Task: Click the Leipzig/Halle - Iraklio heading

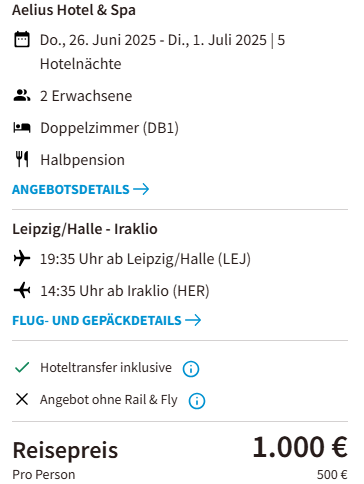Action: click(x=85, y=229)
